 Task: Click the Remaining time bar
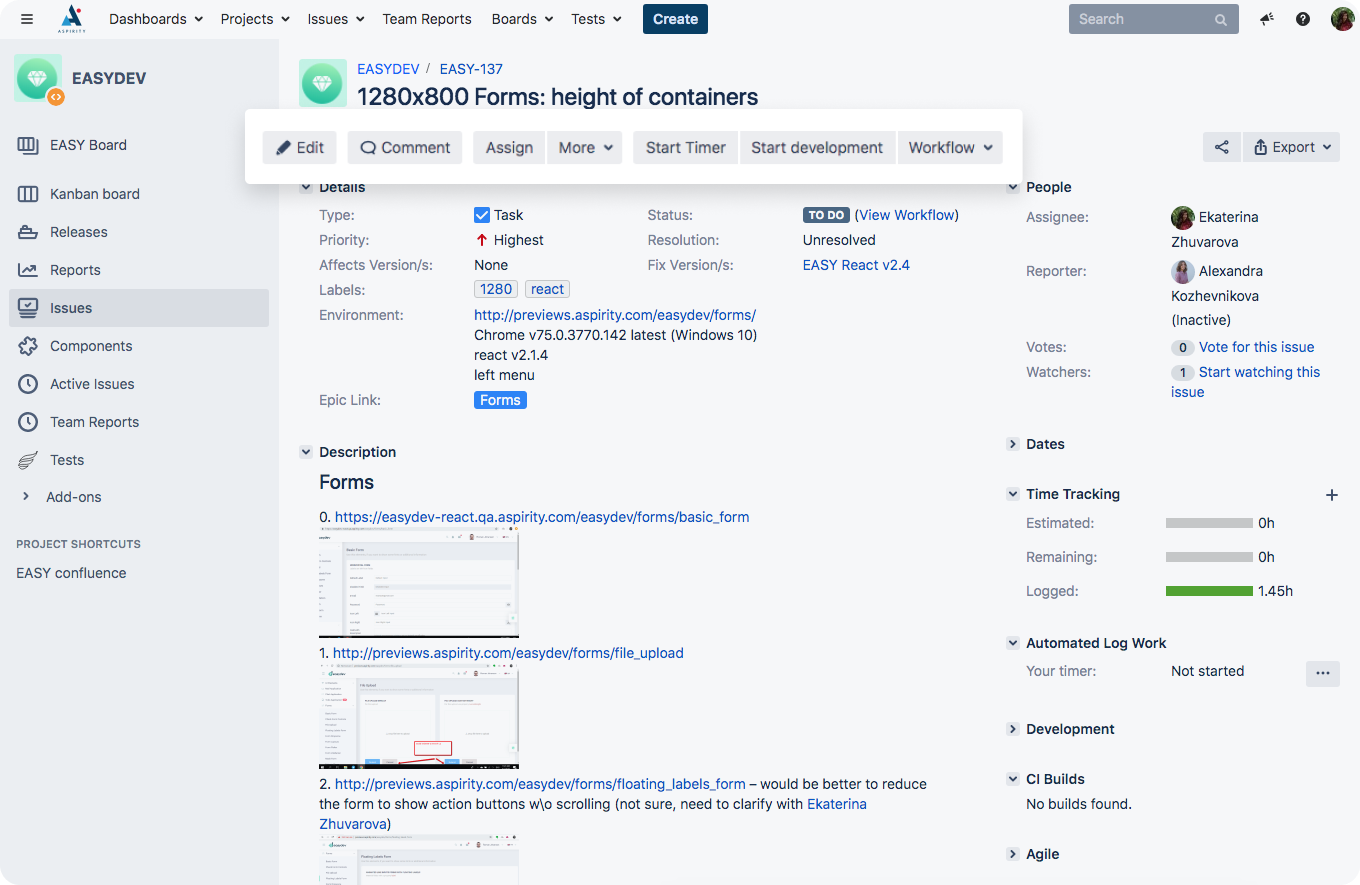pyautogui.click(x=1209, y=557)
